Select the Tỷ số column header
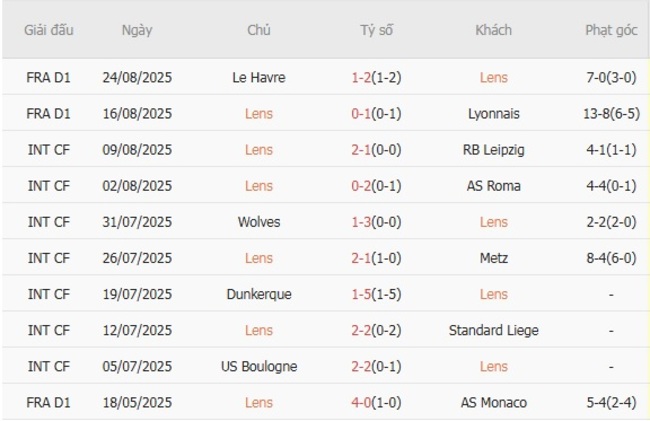The image size is (650, 421). [x=376, y=30]
